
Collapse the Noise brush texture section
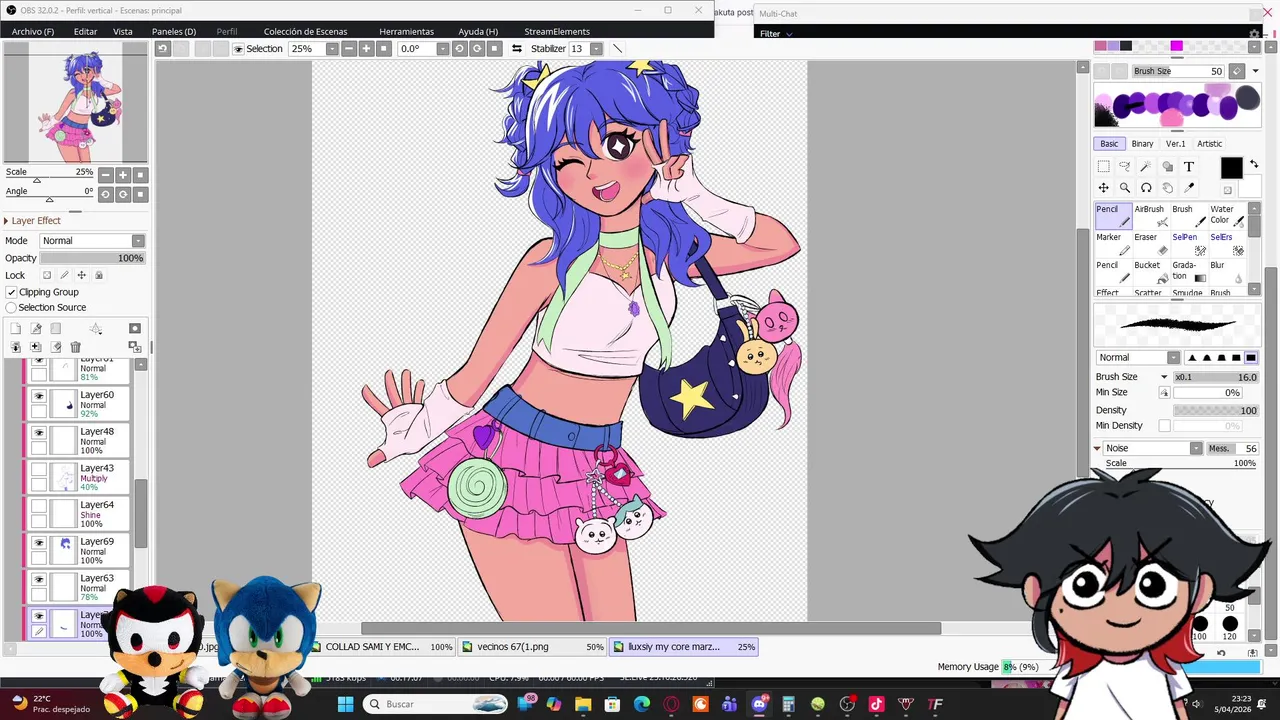click(1097, 448)
